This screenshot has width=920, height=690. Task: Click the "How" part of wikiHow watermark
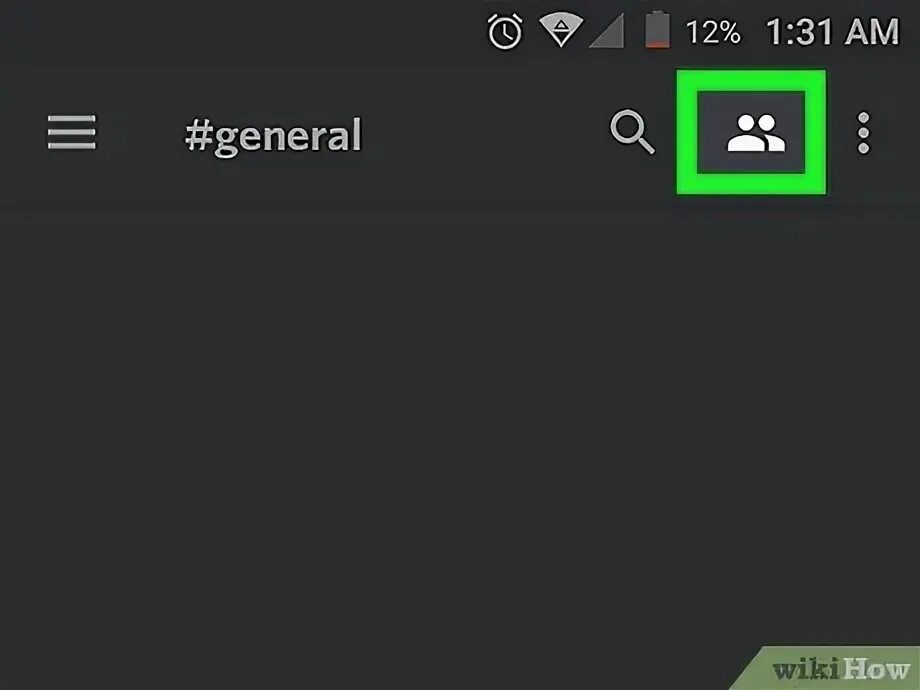pyautogui.click(x=877, y=669)
